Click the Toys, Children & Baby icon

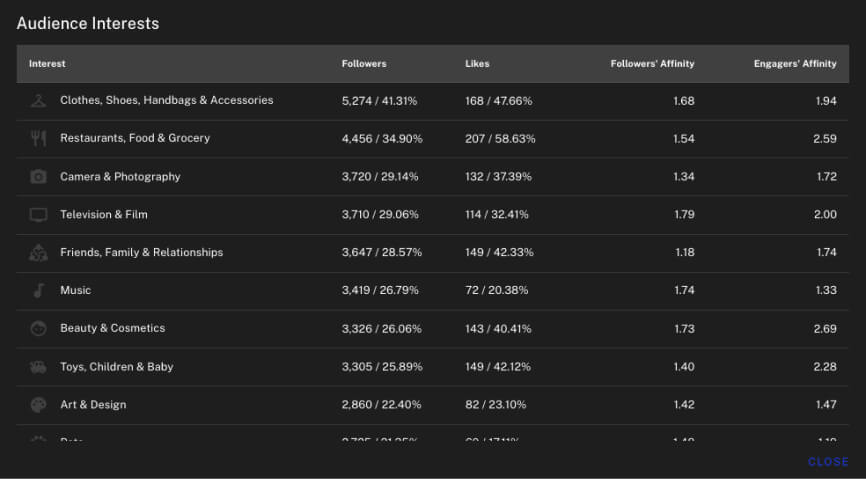[38, 367]
